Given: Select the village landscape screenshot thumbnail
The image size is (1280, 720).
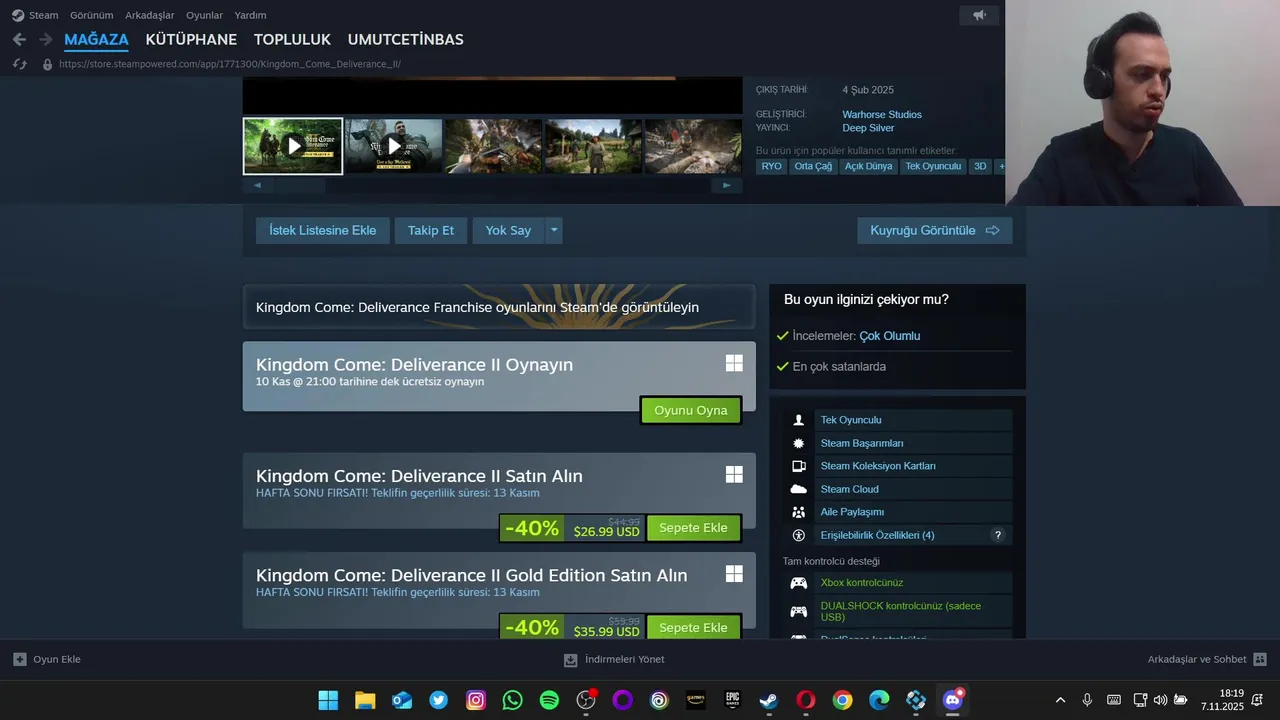Looking at the screenshot, I should coord(593,146).
